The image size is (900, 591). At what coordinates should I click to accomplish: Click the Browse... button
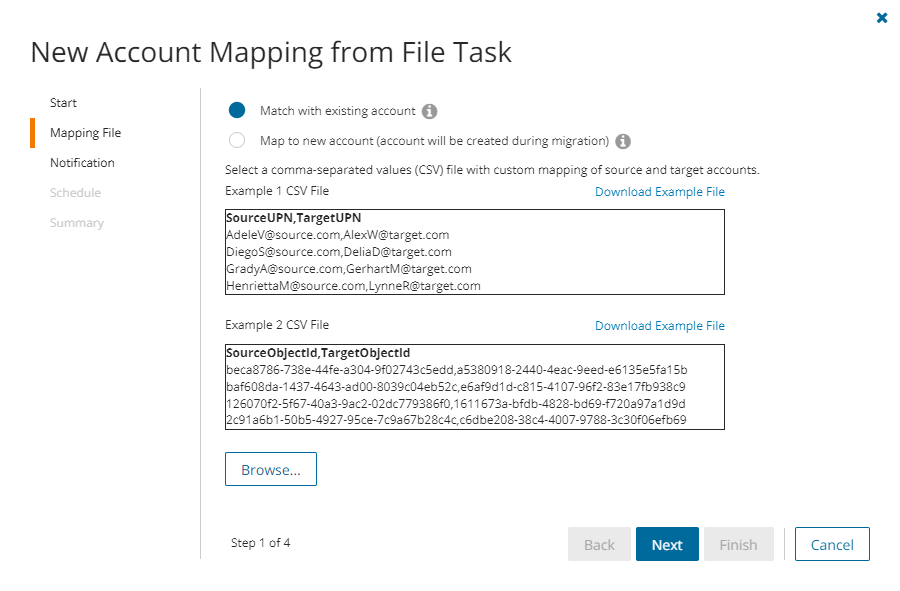pos(271,470)
